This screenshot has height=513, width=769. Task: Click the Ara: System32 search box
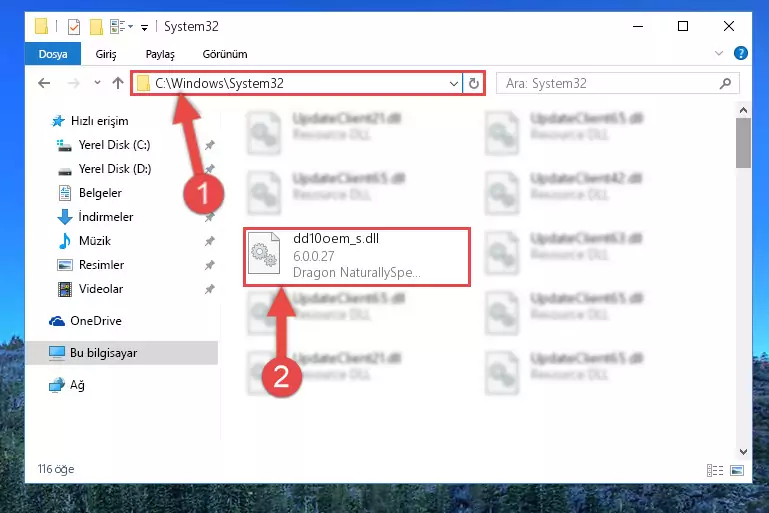coord(617,83)
